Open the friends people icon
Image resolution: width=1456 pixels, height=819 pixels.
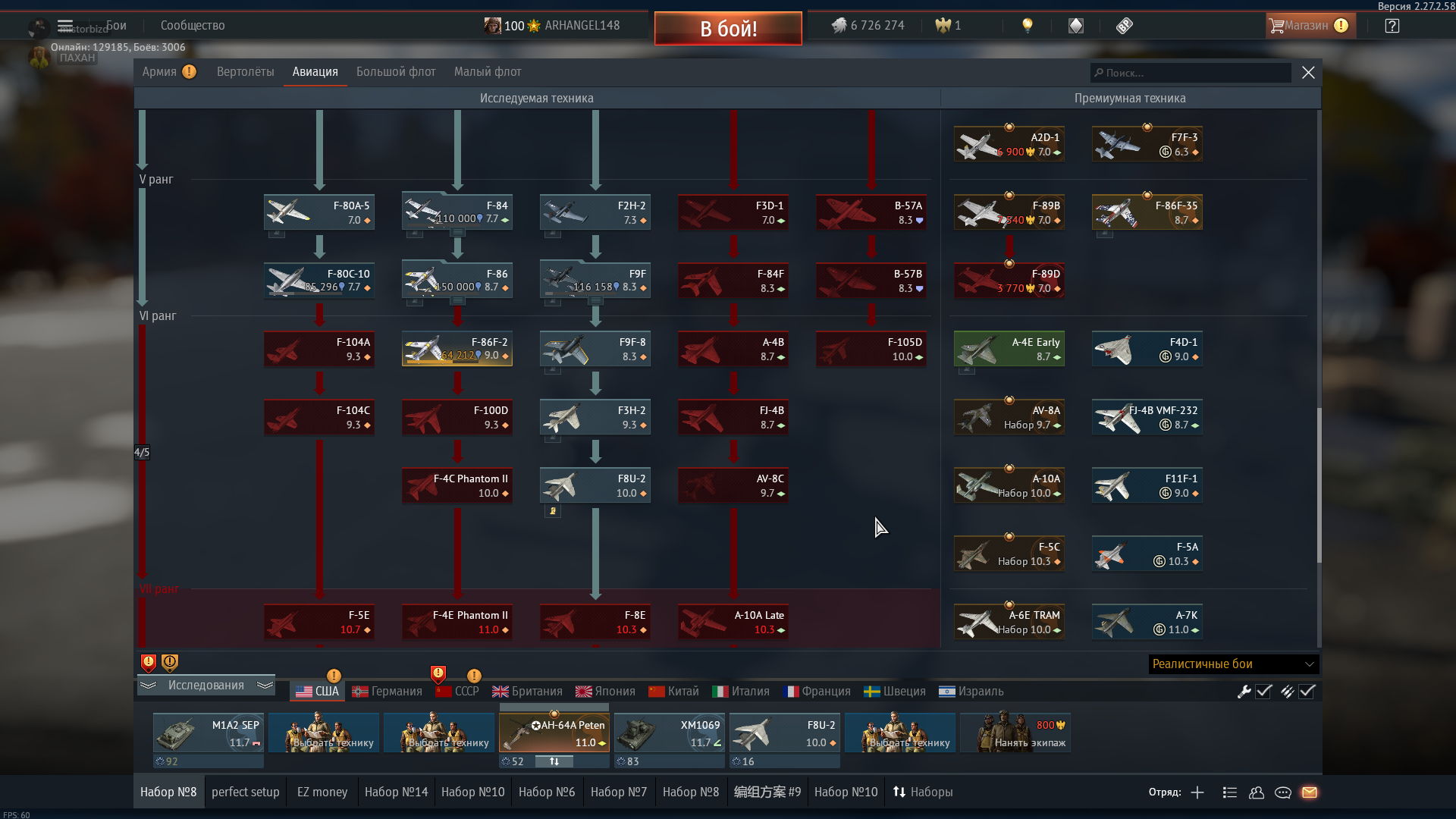[1257, 792]
